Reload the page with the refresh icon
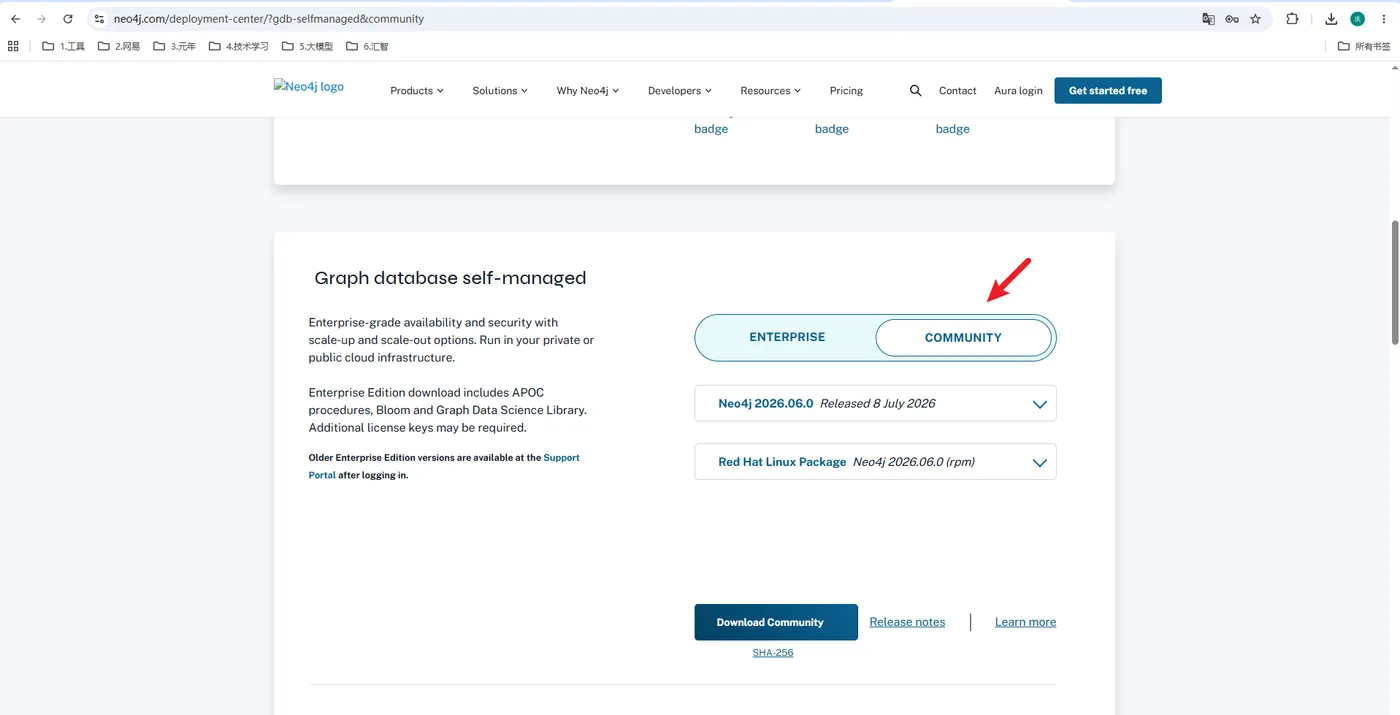The height and width of the screenshot is (715, 1400). 68,19
